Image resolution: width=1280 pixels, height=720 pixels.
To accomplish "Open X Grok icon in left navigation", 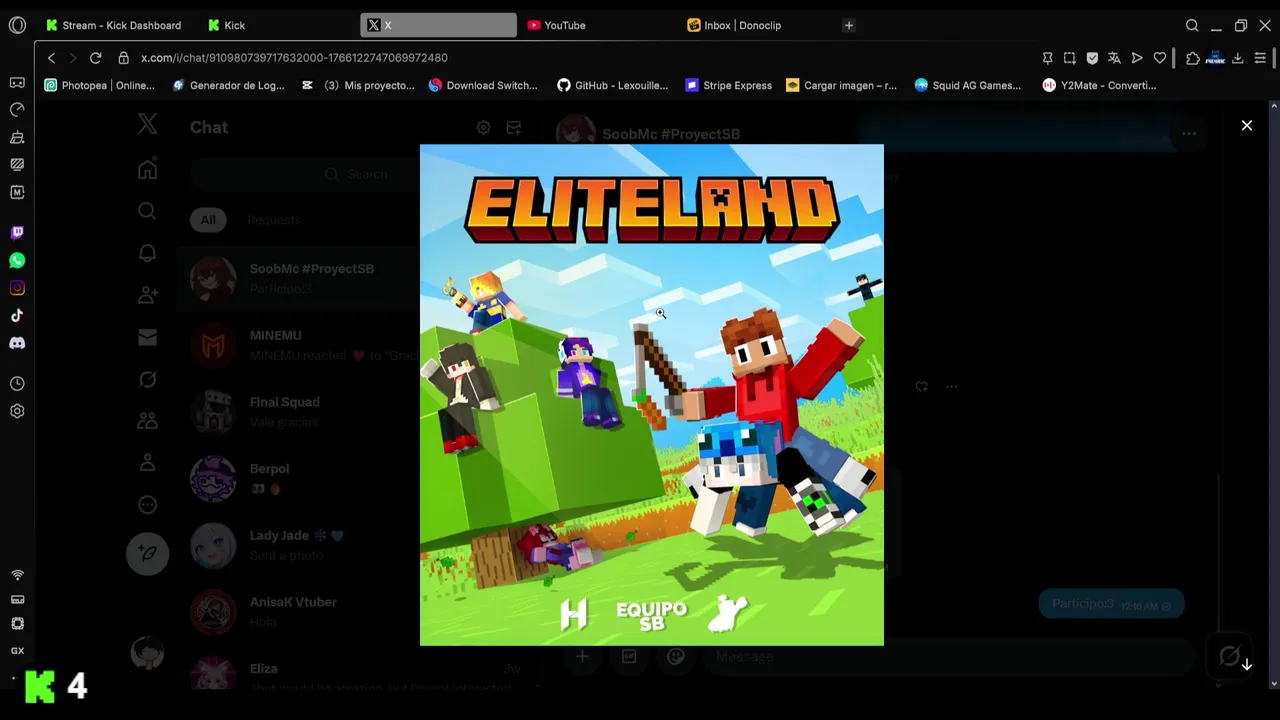I will pyautogui.click(x=147, y=379).
